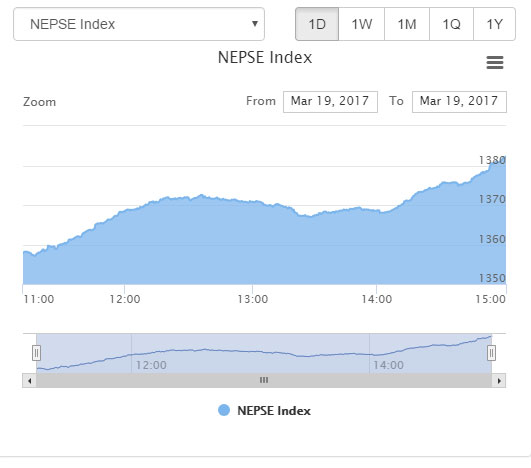Click the 14:00 x-axis label
The width and height of the screenshot is (531, 468).
click(x=377, y=299)
